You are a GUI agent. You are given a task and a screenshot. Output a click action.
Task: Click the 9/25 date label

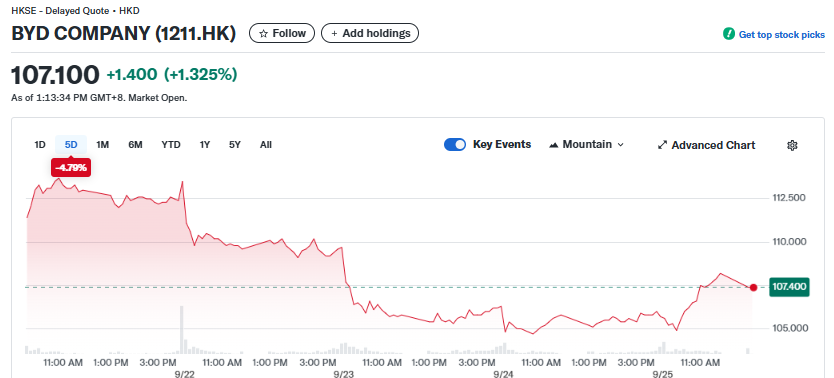click(x=663, y=374)
